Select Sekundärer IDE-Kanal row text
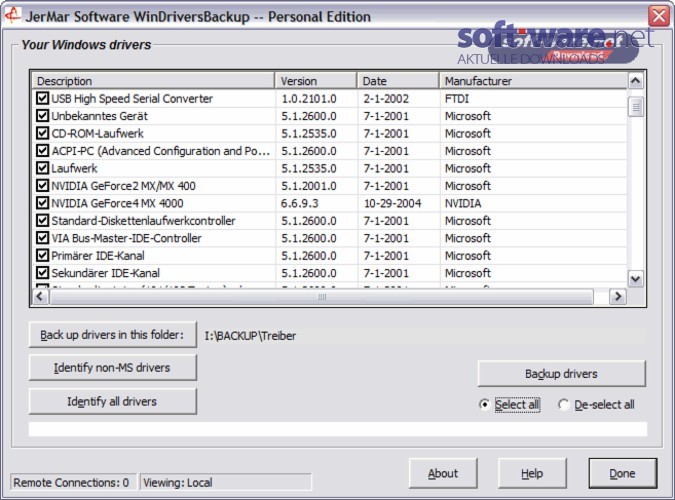675x500 pixels. point(105,273)
